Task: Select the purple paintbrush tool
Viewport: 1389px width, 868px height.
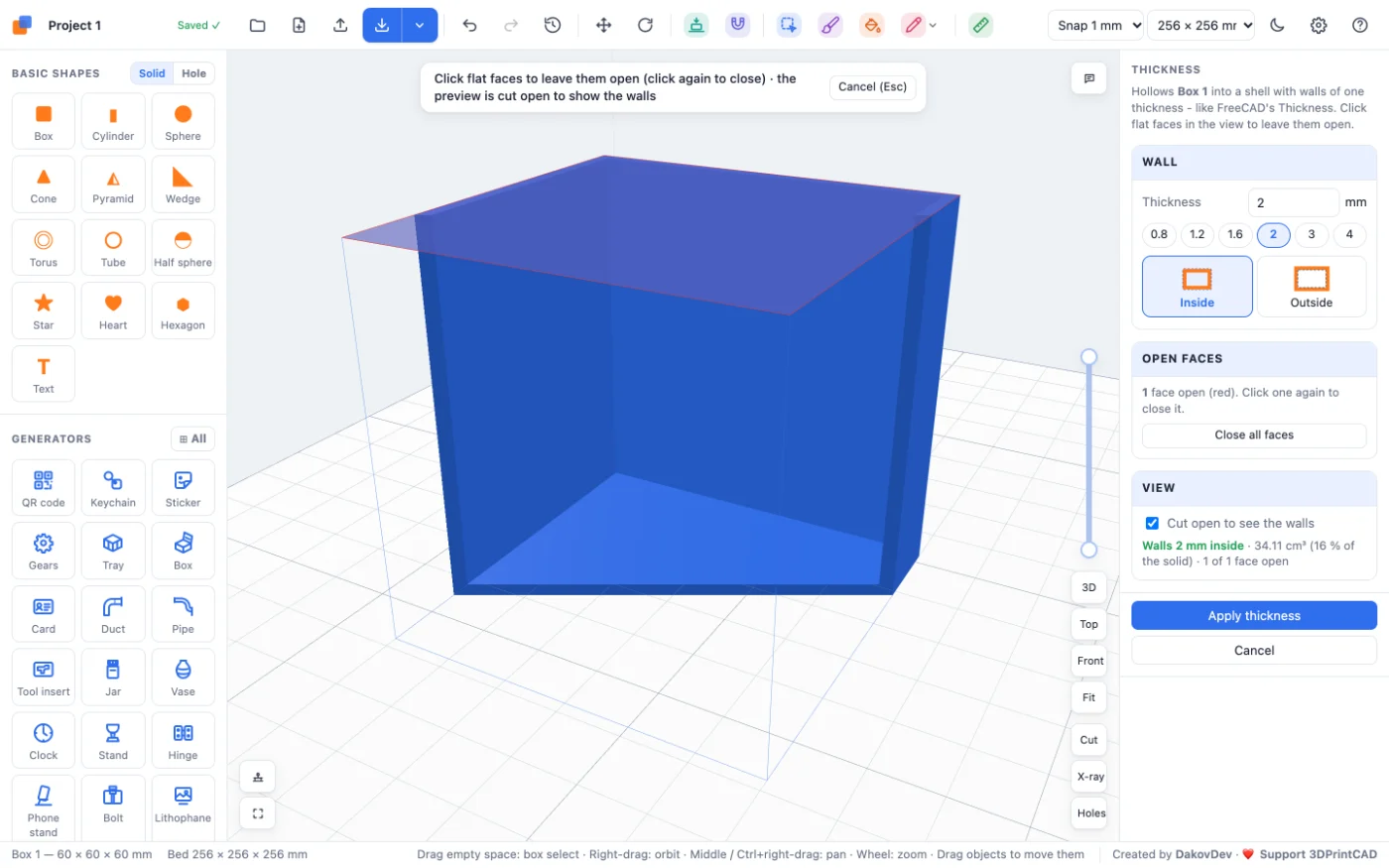Action: 830,25
